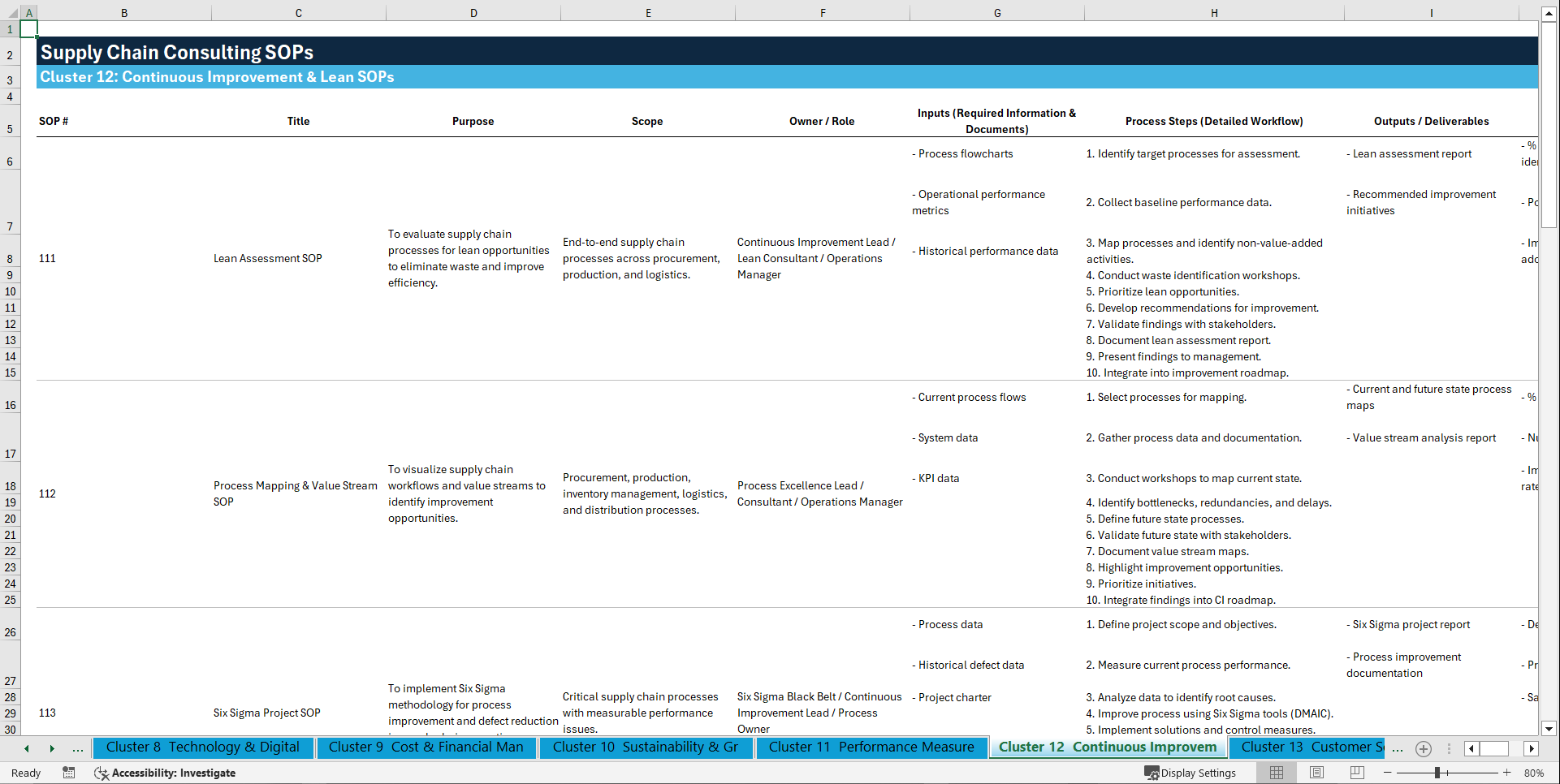Switch to Page Layout view
Image resolution: width=1560 pixels, height=784 pixels.
[x=1316, y=773]
